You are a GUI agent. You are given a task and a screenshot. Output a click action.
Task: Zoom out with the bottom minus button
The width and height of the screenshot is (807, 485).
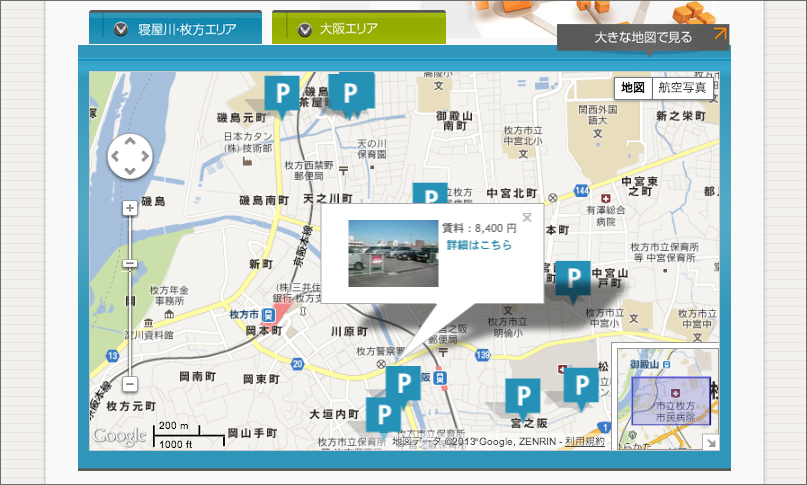coord(130,384)
